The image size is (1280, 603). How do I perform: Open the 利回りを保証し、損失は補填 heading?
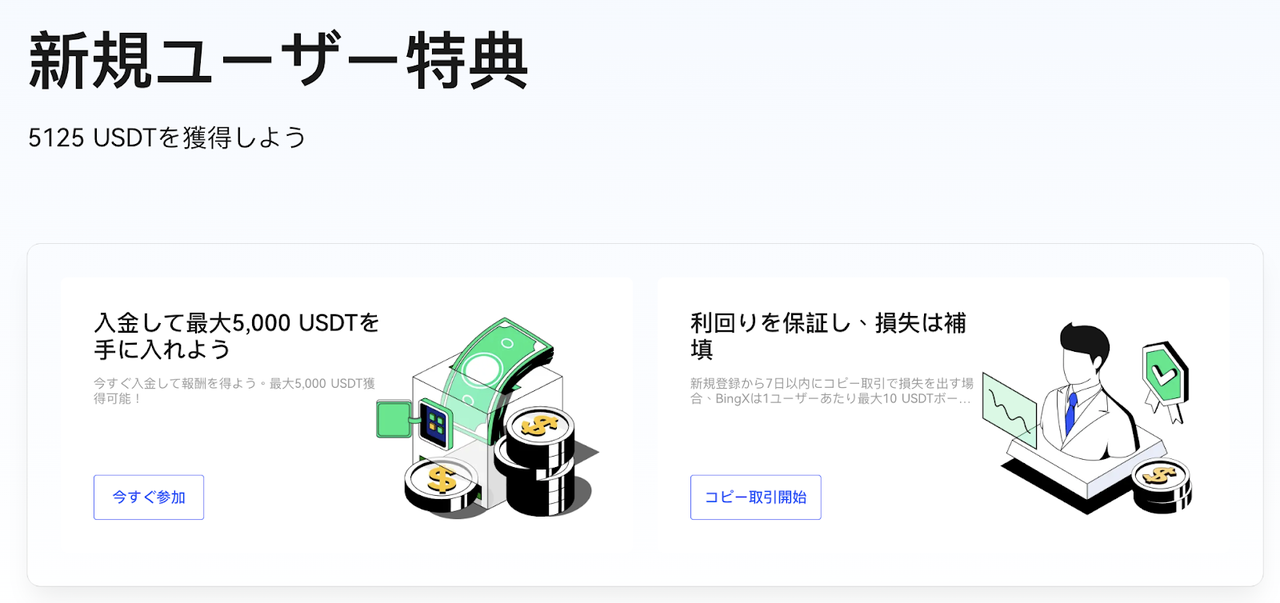(829, 336)
